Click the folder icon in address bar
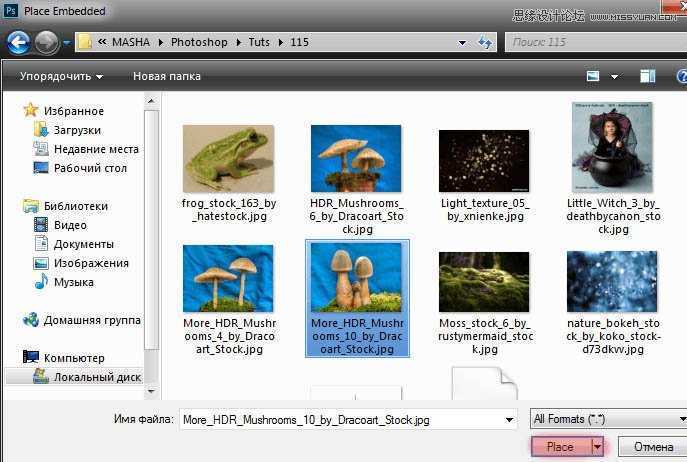Viewport: 687px width, 462px height. tap(85, 43)
